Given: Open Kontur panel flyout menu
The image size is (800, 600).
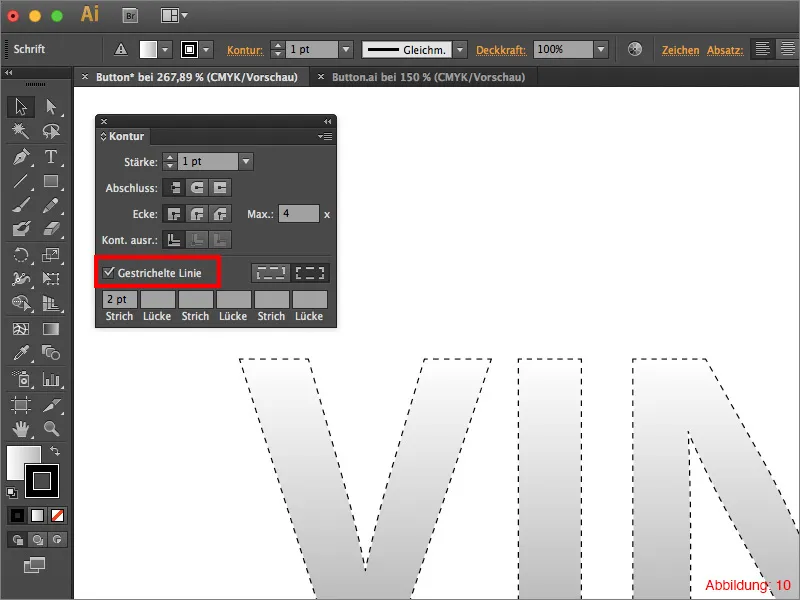Looking at the screenshot, I should 325,136.
